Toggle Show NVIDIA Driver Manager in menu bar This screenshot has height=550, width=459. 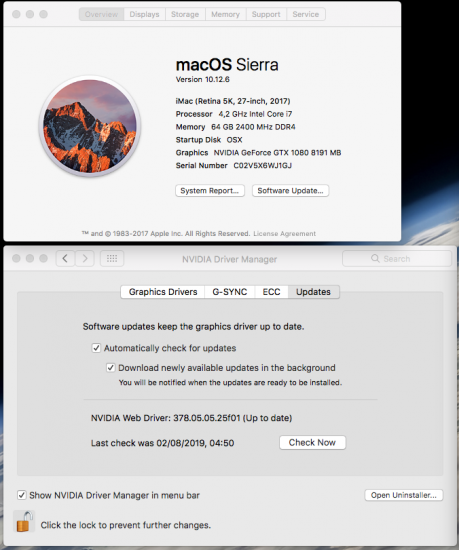[22, 495]
